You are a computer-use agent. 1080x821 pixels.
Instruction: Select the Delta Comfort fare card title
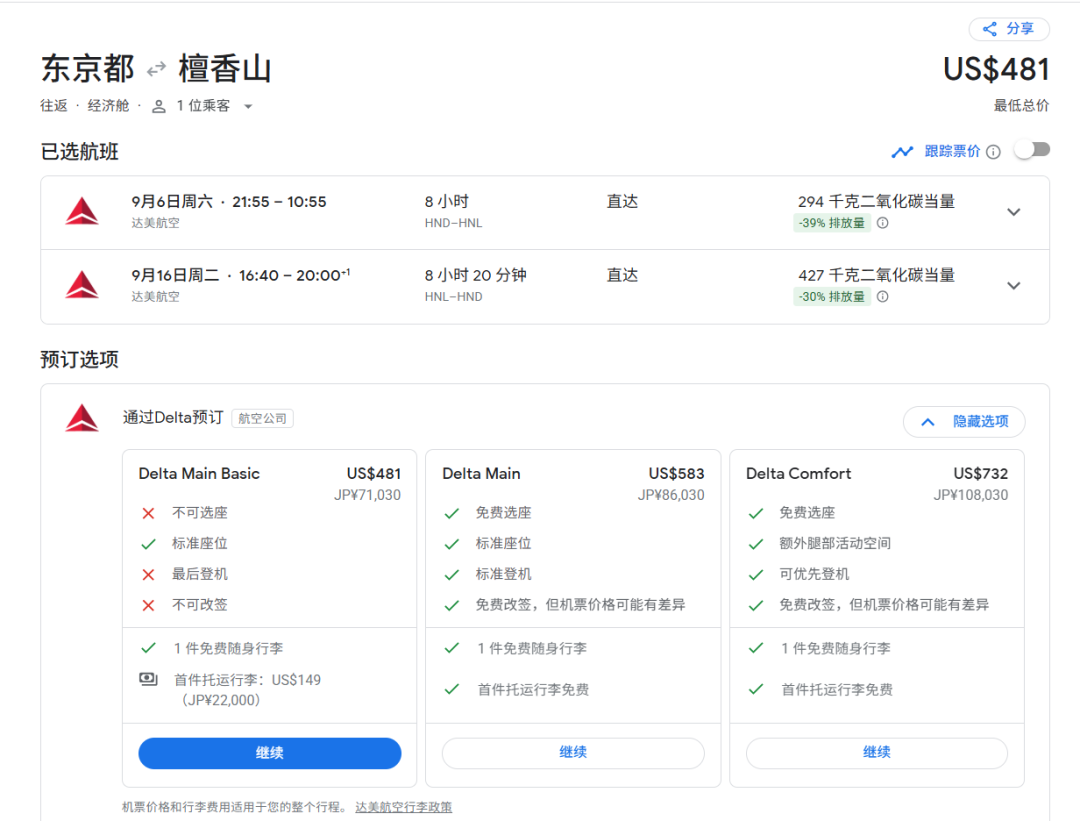(x=798, y=474)
